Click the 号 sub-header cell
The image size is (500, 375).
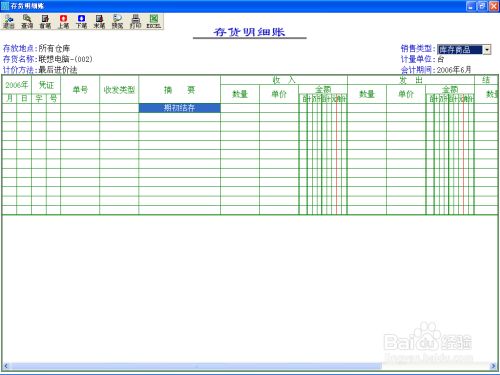click(x=53, y=99)
